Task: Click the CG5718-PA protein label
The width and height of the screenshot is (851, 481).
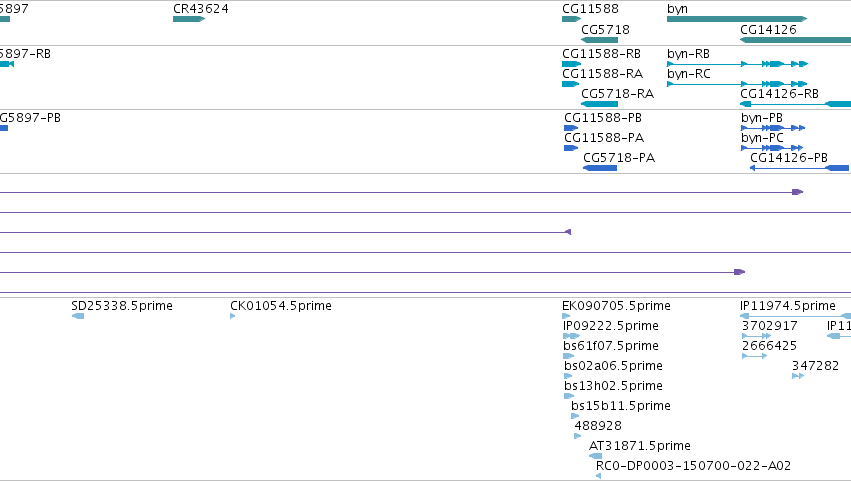Action: (619, 158)
